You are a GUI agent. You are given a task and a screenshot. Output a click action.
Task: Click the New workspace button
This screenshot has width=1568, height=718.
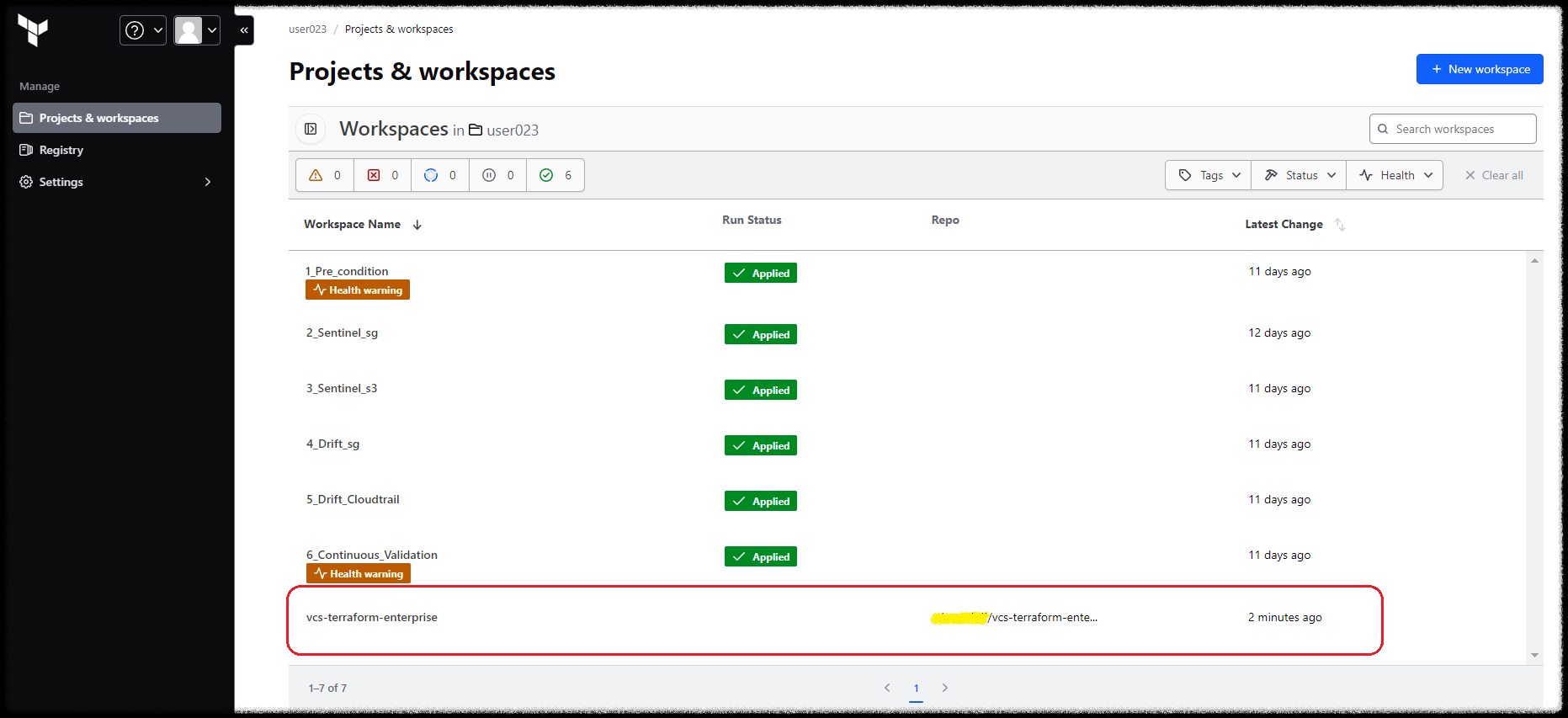(x=1480, y=69)
